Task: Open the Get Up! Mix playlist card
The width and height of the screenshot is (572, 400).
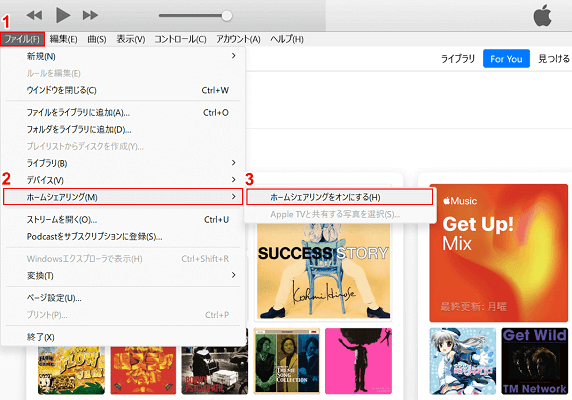Action: [x=498, y=253]
